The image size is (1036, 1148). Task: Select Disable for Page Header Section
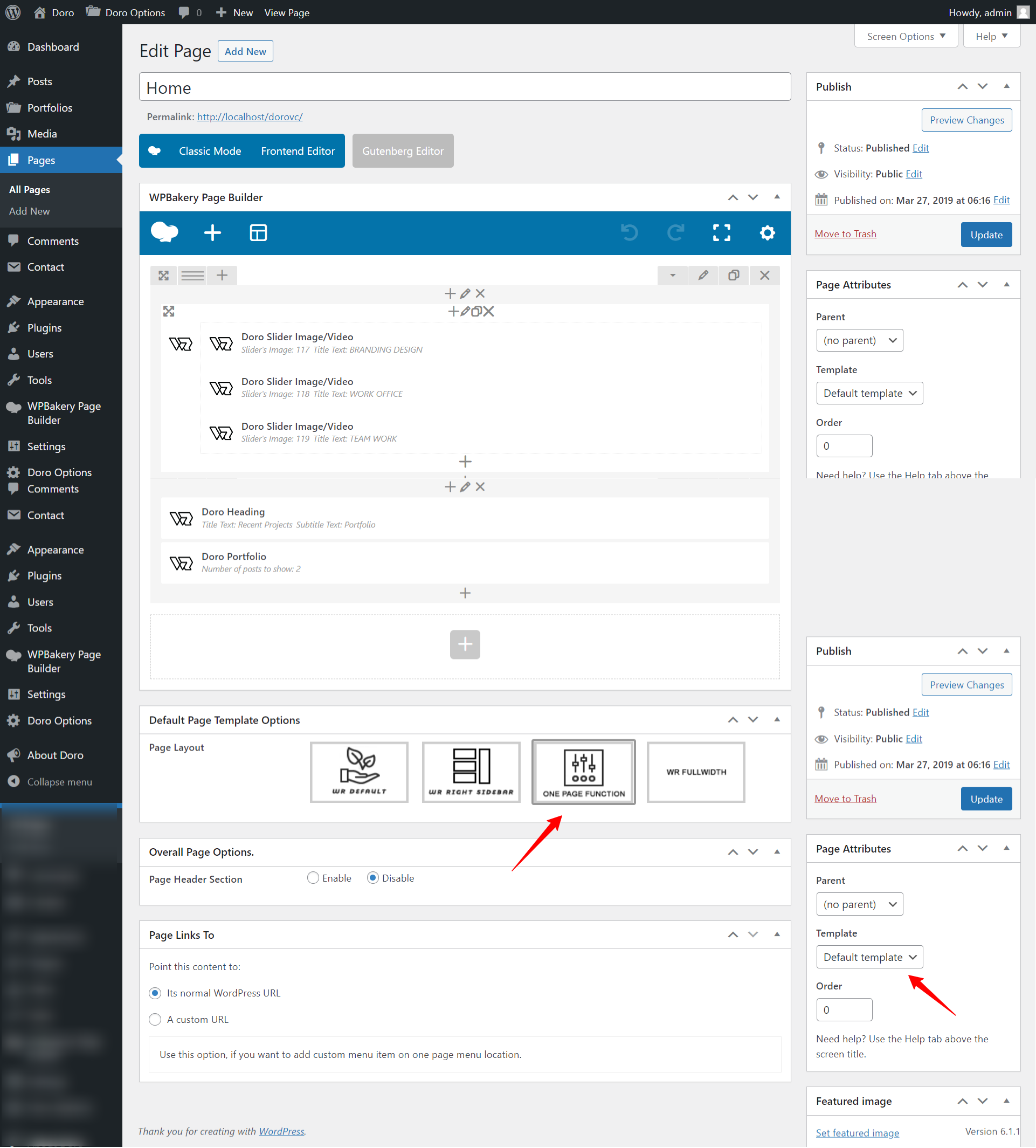coord(373,878)
